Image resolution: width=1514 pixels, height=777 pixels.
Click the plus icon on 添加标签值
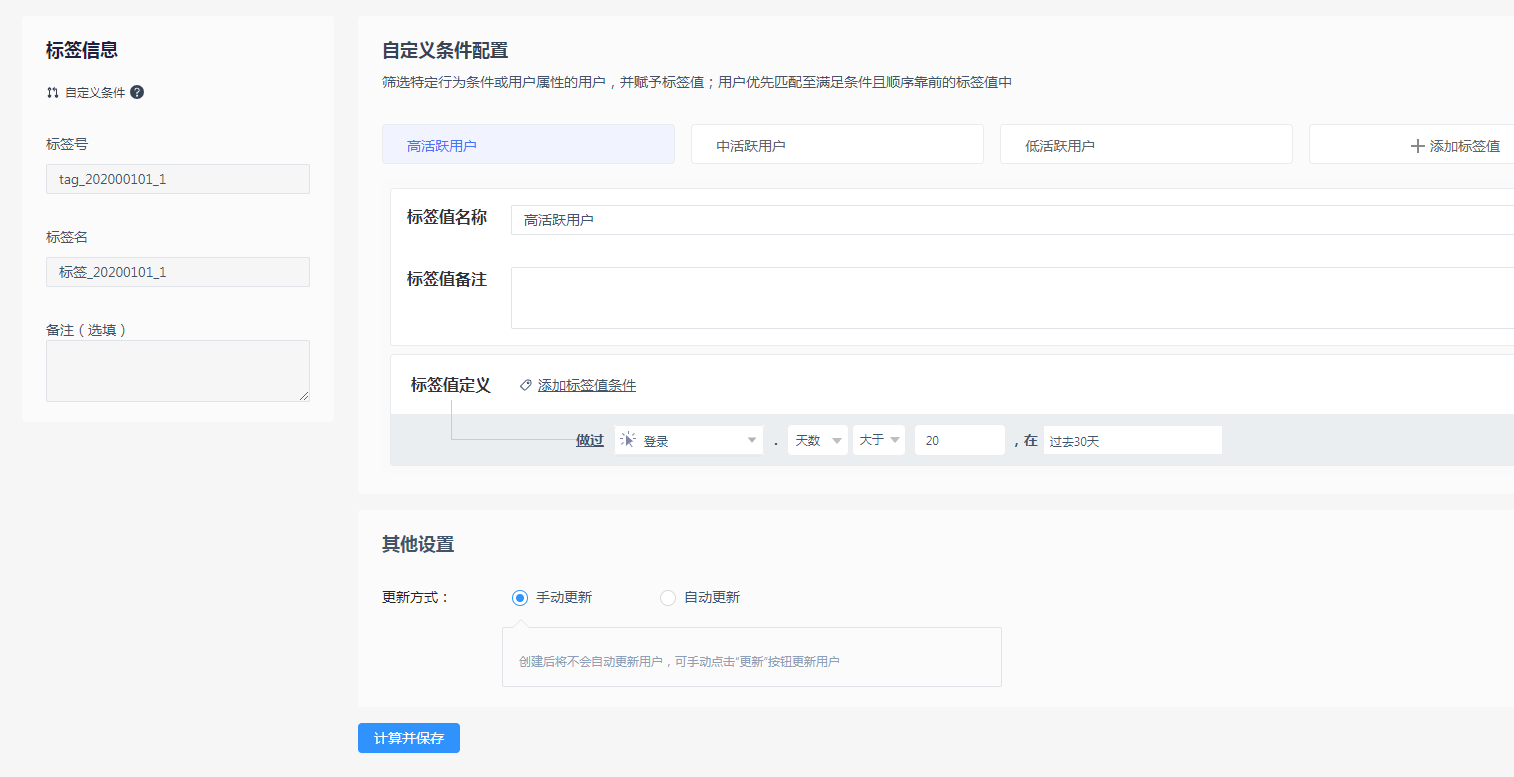tap(1417, 146)
